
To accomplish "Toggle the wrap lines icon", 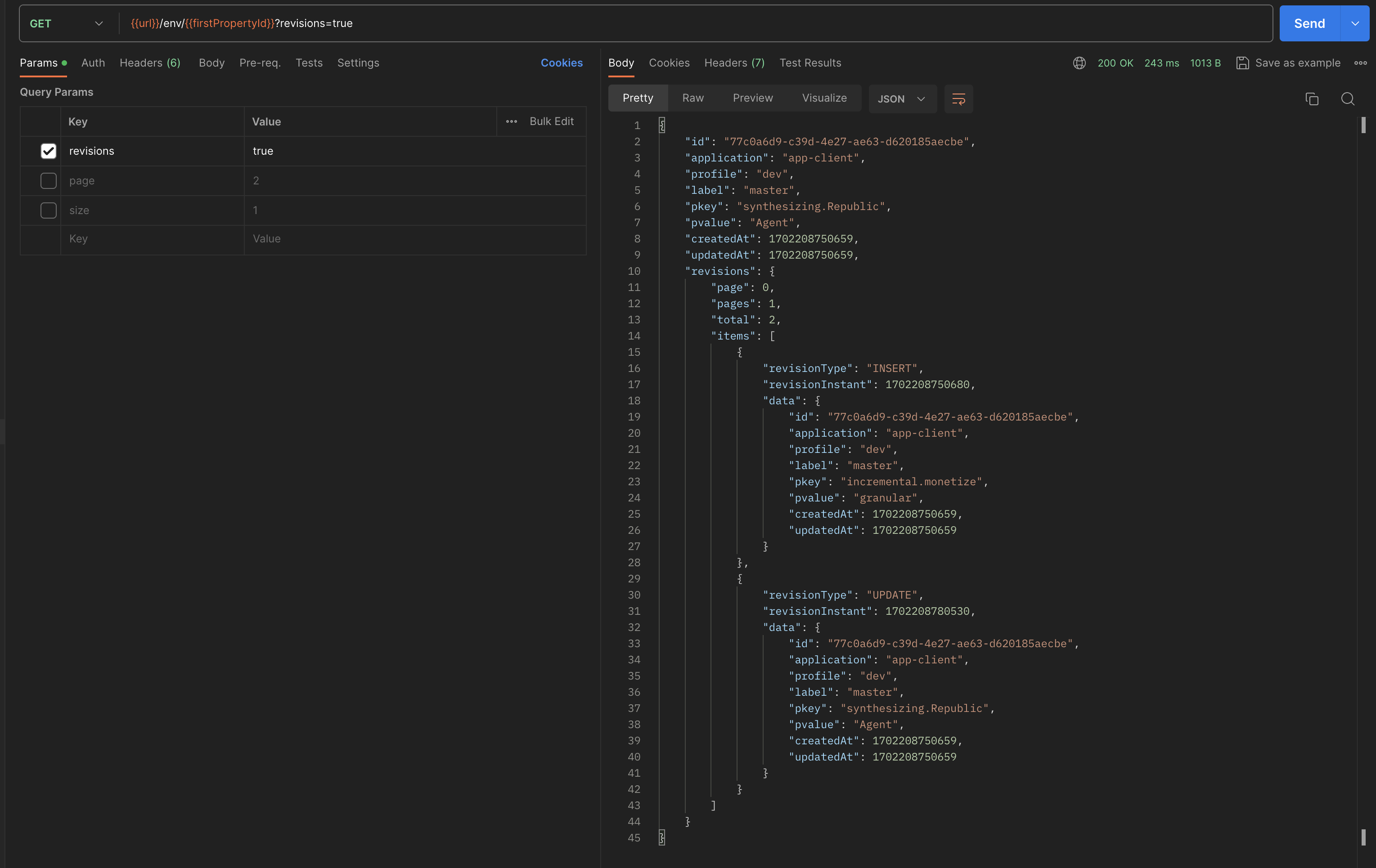I will 958,99.
